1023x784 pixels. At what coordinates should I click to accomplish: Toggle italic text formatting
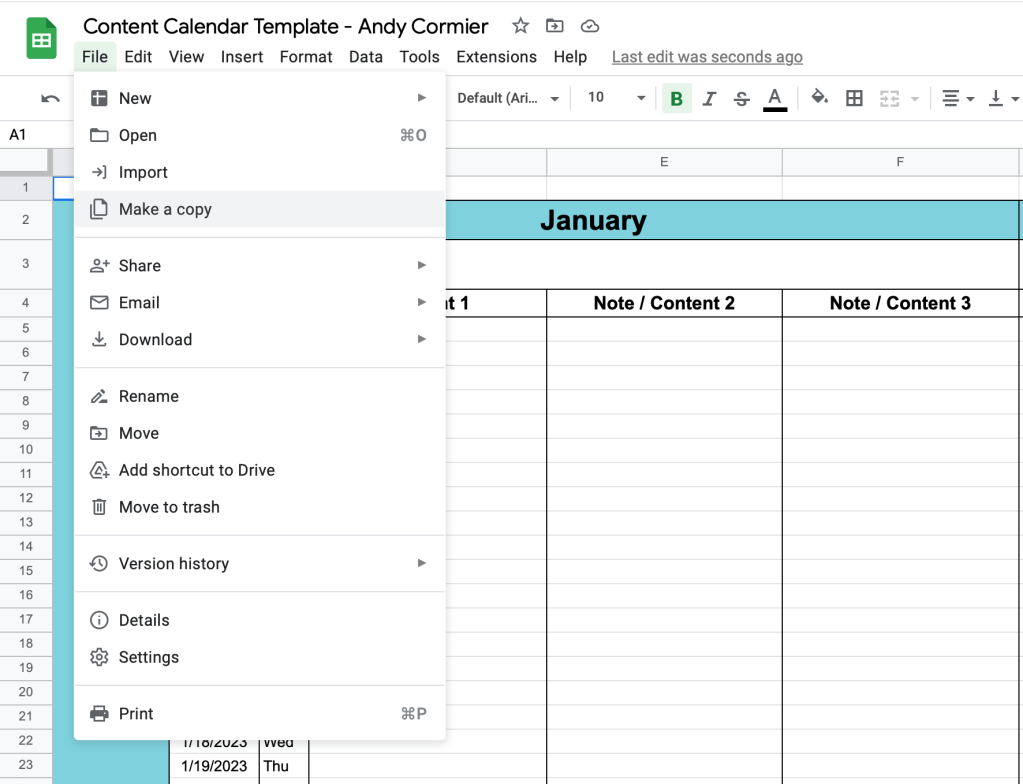point(709,98)
